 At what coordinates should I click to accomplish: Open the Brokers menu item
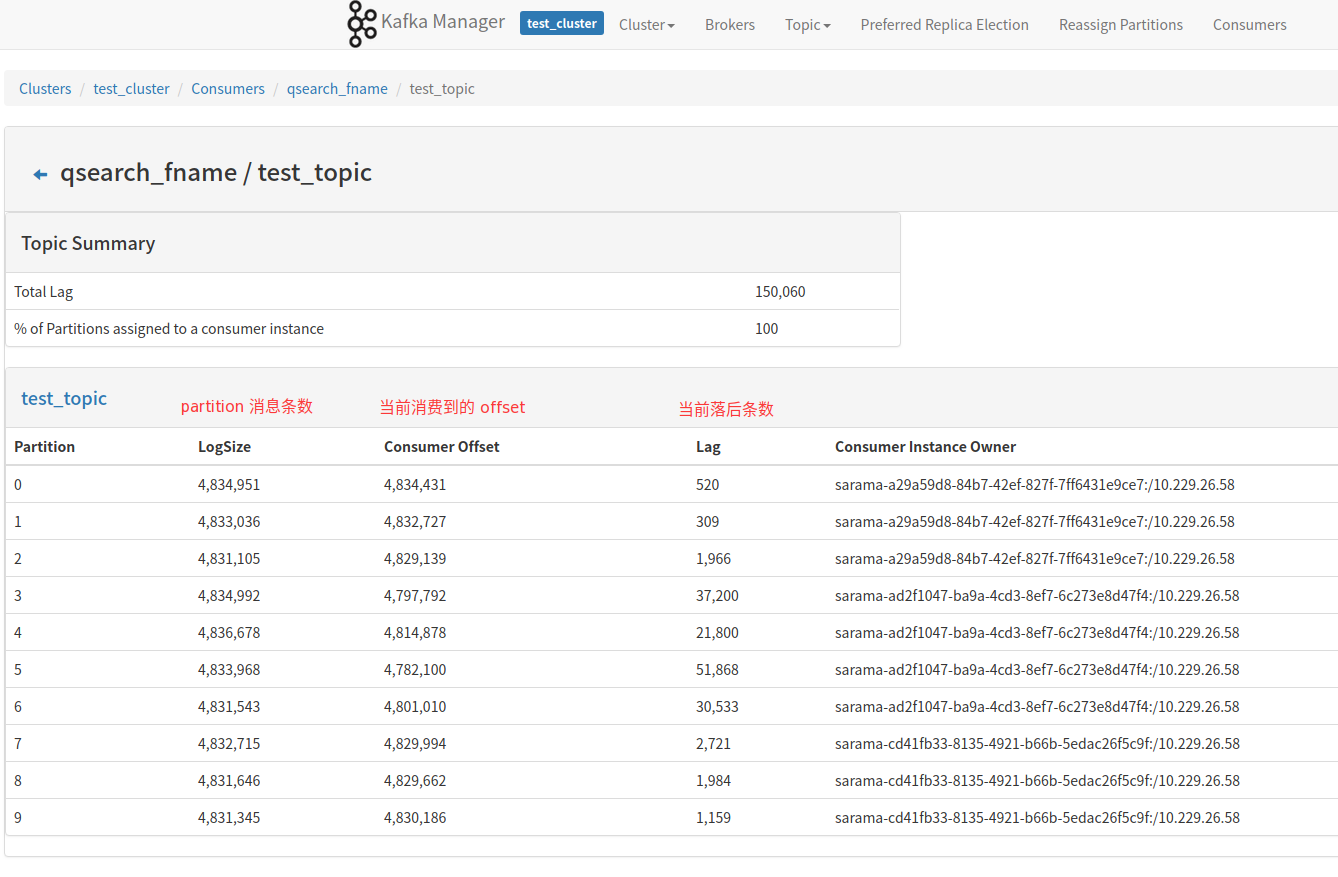(730, 25)
